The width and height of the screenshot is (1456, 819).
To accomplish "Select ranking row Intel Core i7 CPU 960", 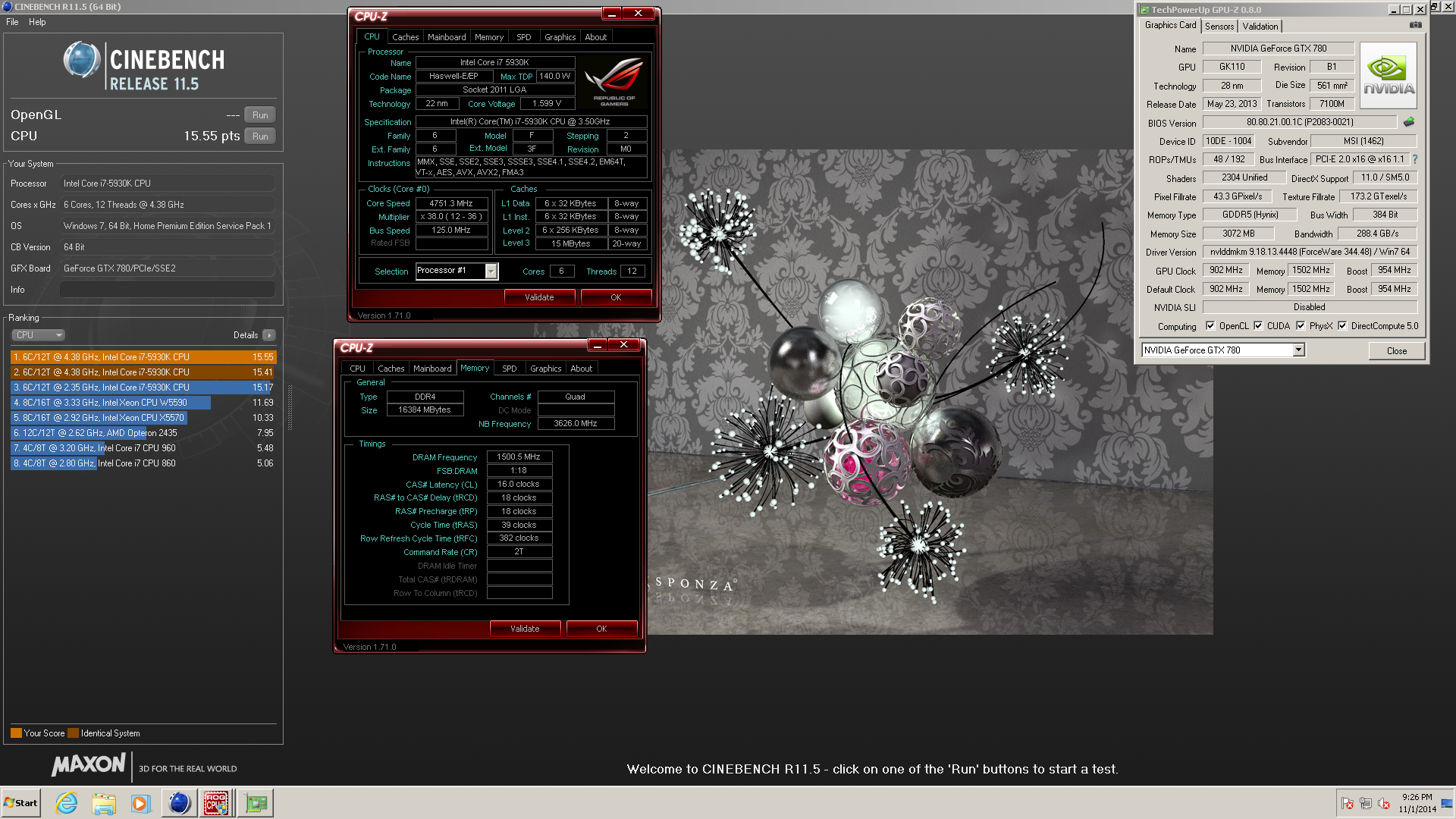I will tap(143, 448).
